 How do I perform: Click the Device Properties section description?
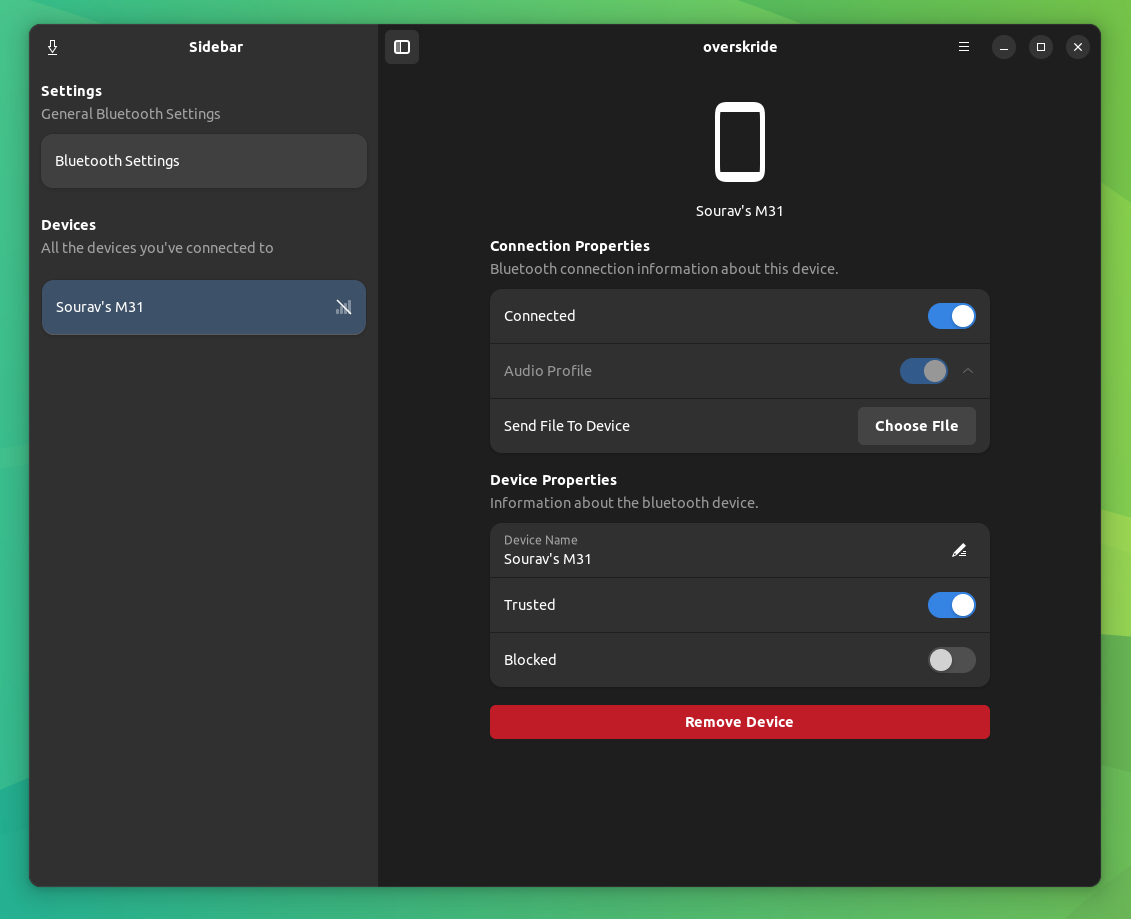click(x=624, y=503)
